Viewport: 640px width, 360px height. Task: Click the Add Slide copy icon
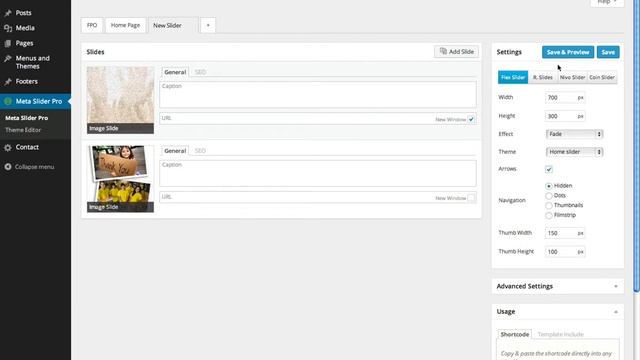point(443,51)
